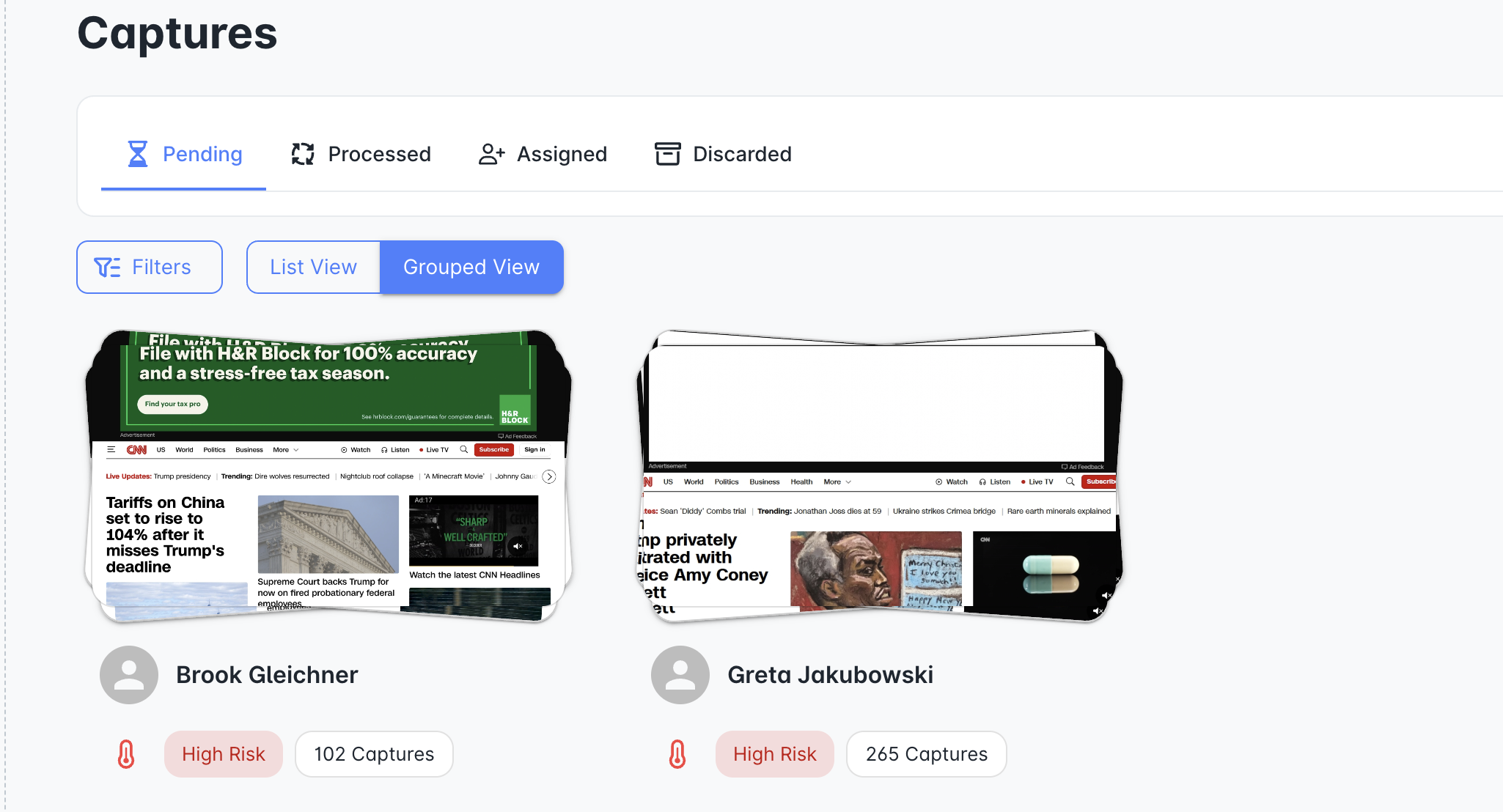The image size is (1503, 812).
Task: Open the Discarded tab
Action: pyautogui.click(x=723, y=154)
